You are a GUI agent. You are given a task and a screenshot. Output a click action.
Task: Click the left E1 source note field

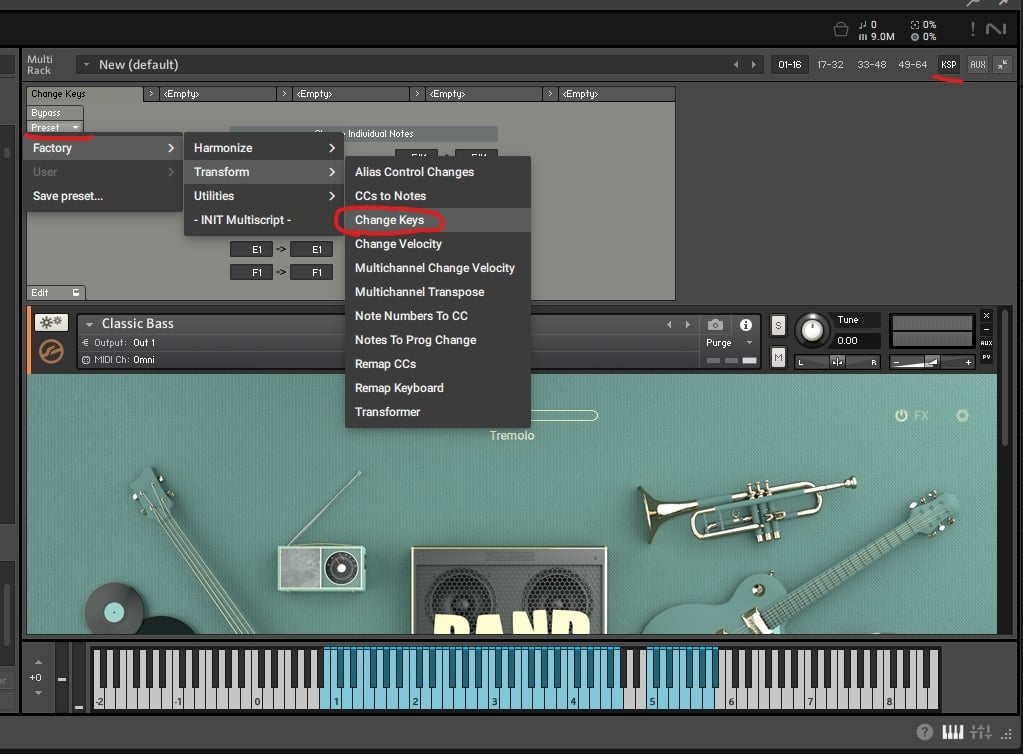pyautogui.click(x=251, y=249)
